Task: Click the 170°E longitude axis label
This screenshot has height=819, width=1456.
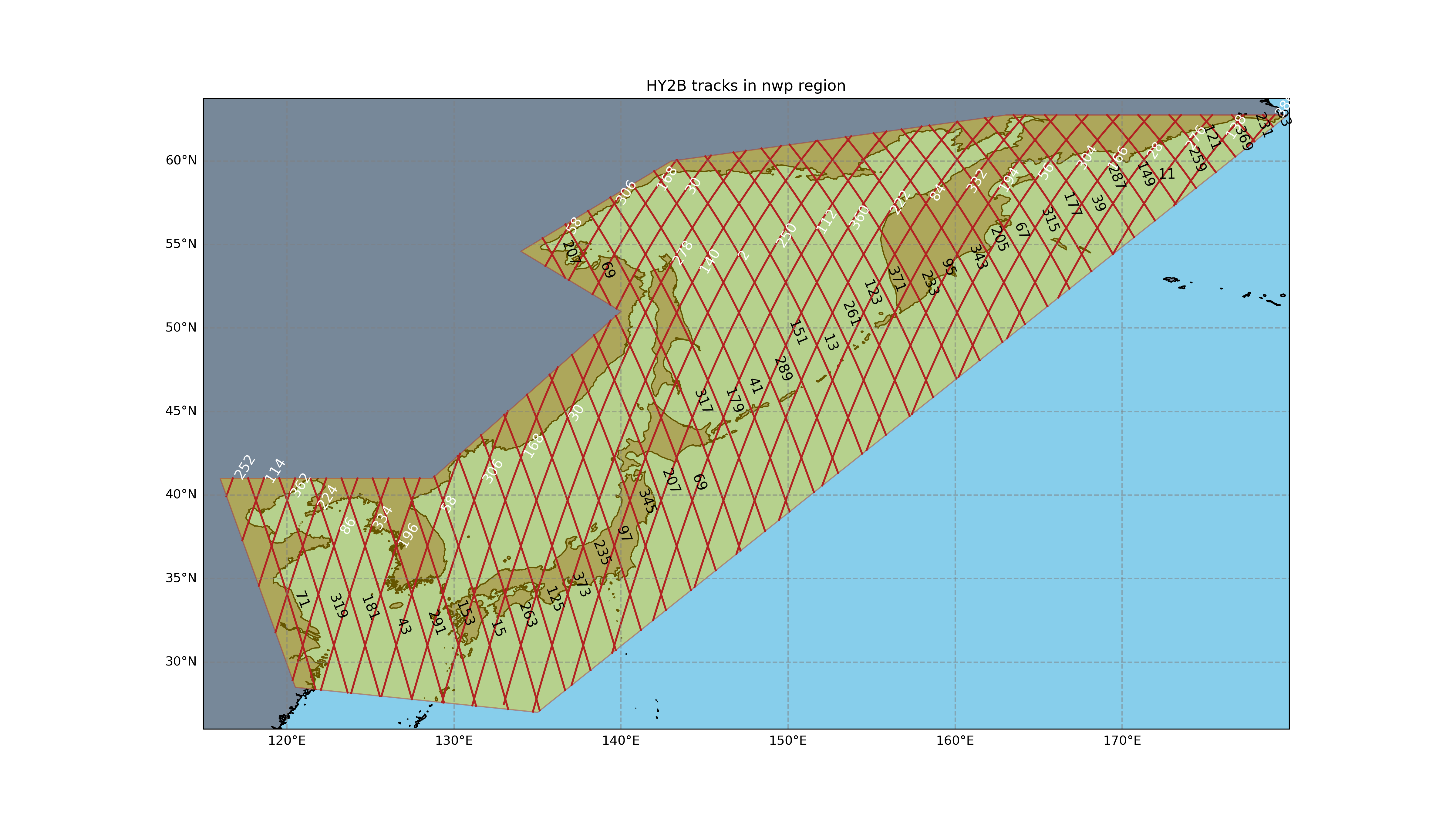Action: [1122, 740]
